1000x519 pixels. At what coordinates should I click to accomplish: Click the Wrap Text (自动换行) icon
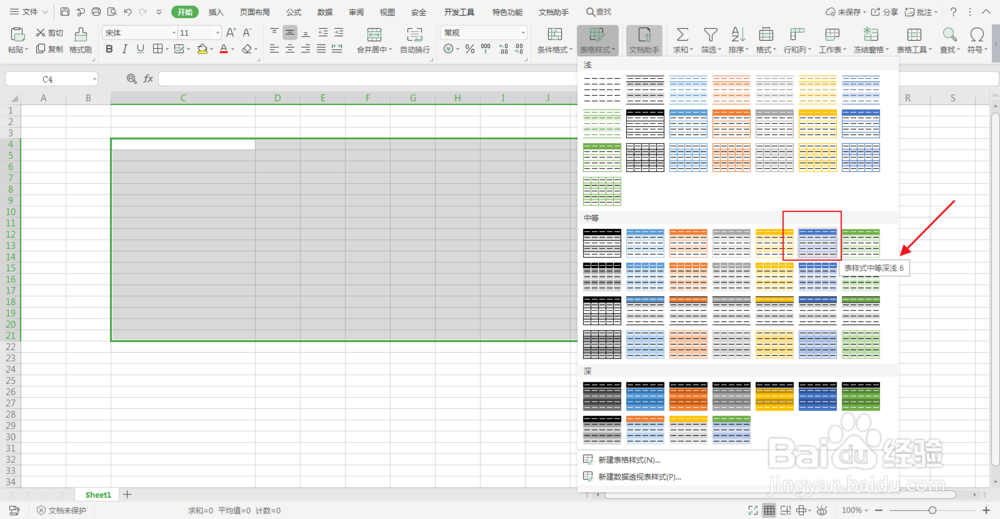415,34
